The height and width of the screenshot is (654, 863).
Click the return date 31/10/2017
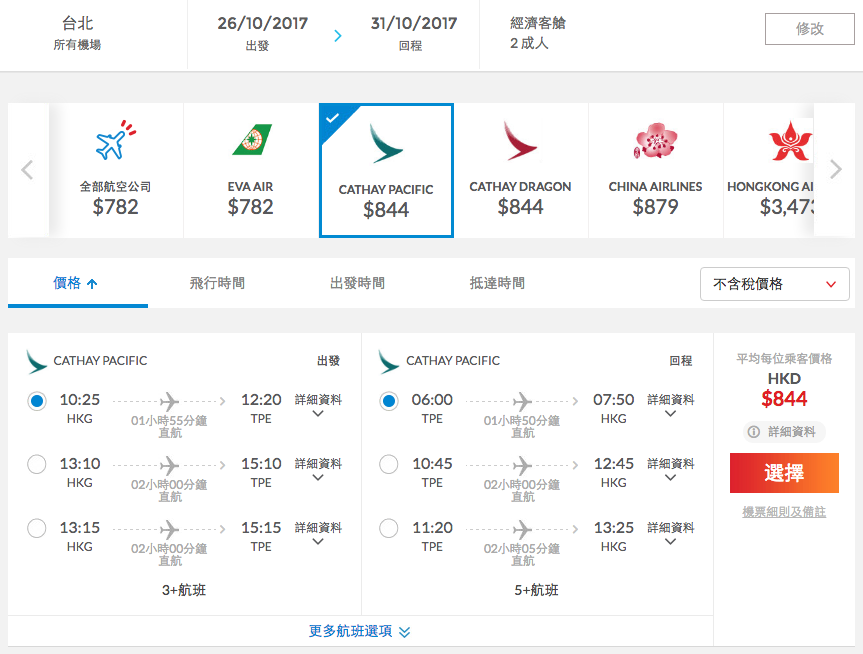tap(414, 23)
